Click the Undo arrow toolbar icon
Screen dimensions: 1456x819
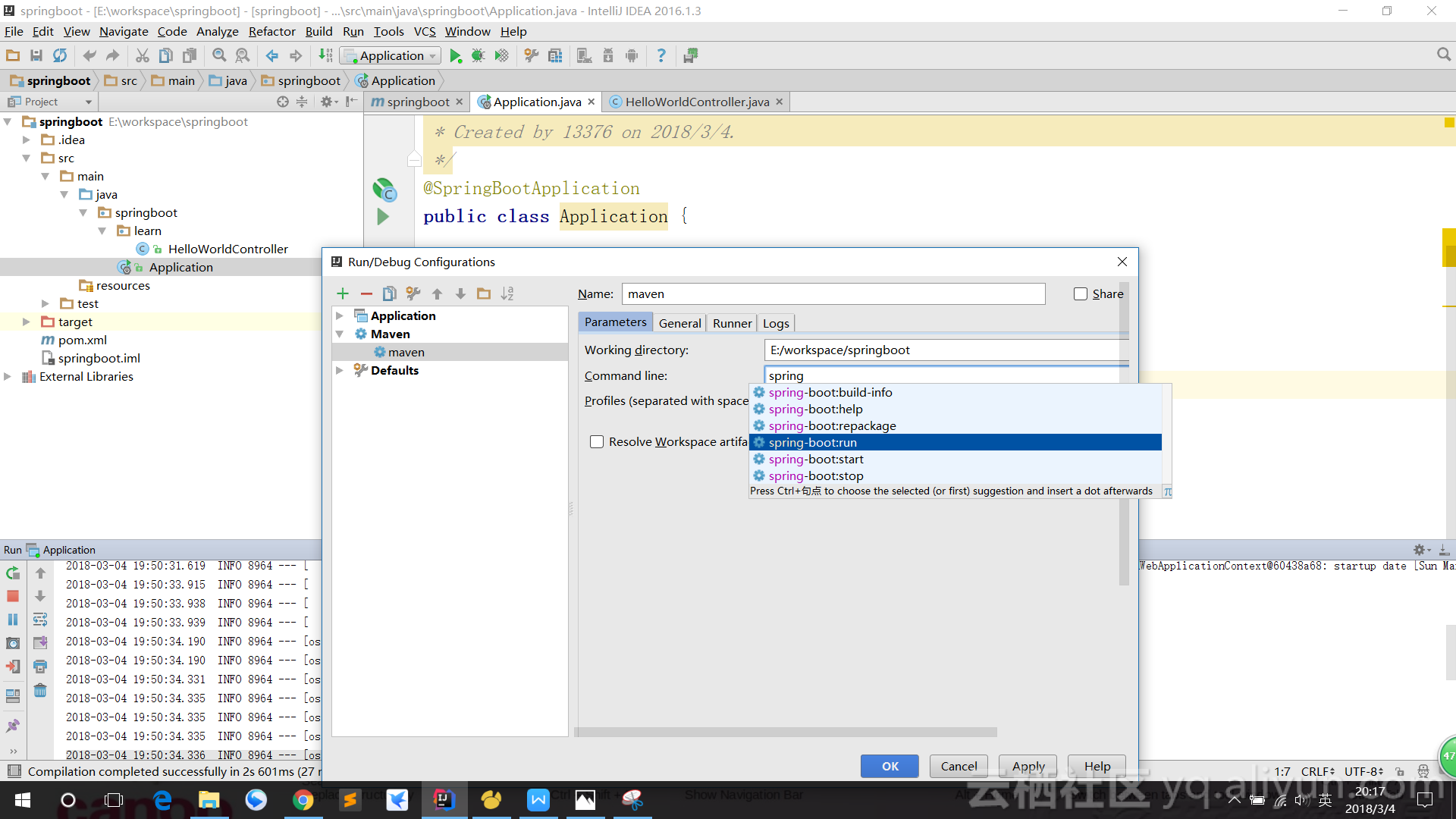89,56
